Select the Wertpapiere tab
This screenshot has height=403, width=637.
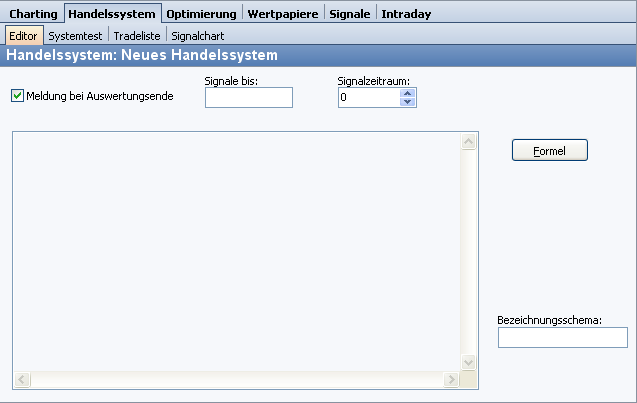tap(283, 14)
